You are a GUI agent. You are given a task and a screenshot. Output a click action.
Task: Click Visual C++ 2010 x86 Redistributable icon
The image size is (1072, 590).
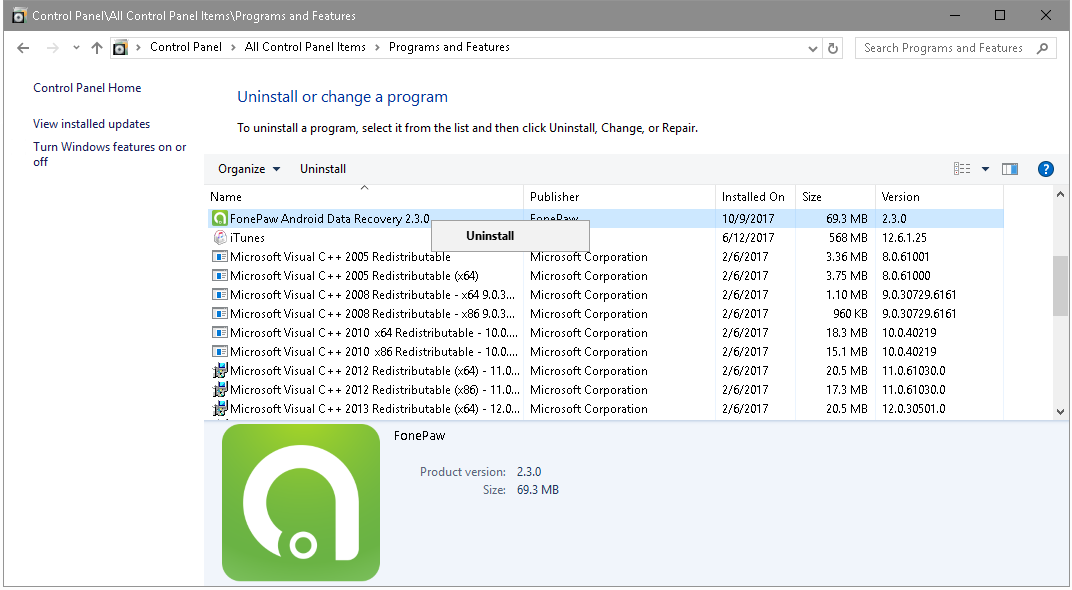point(219,352)
